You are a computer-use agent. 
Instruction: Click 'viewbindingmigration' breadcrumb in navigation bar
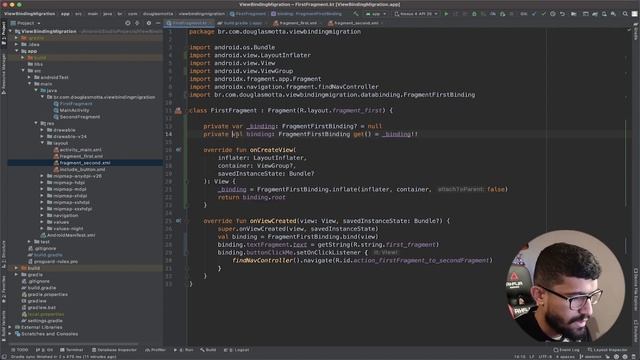[x=202, y=14]
